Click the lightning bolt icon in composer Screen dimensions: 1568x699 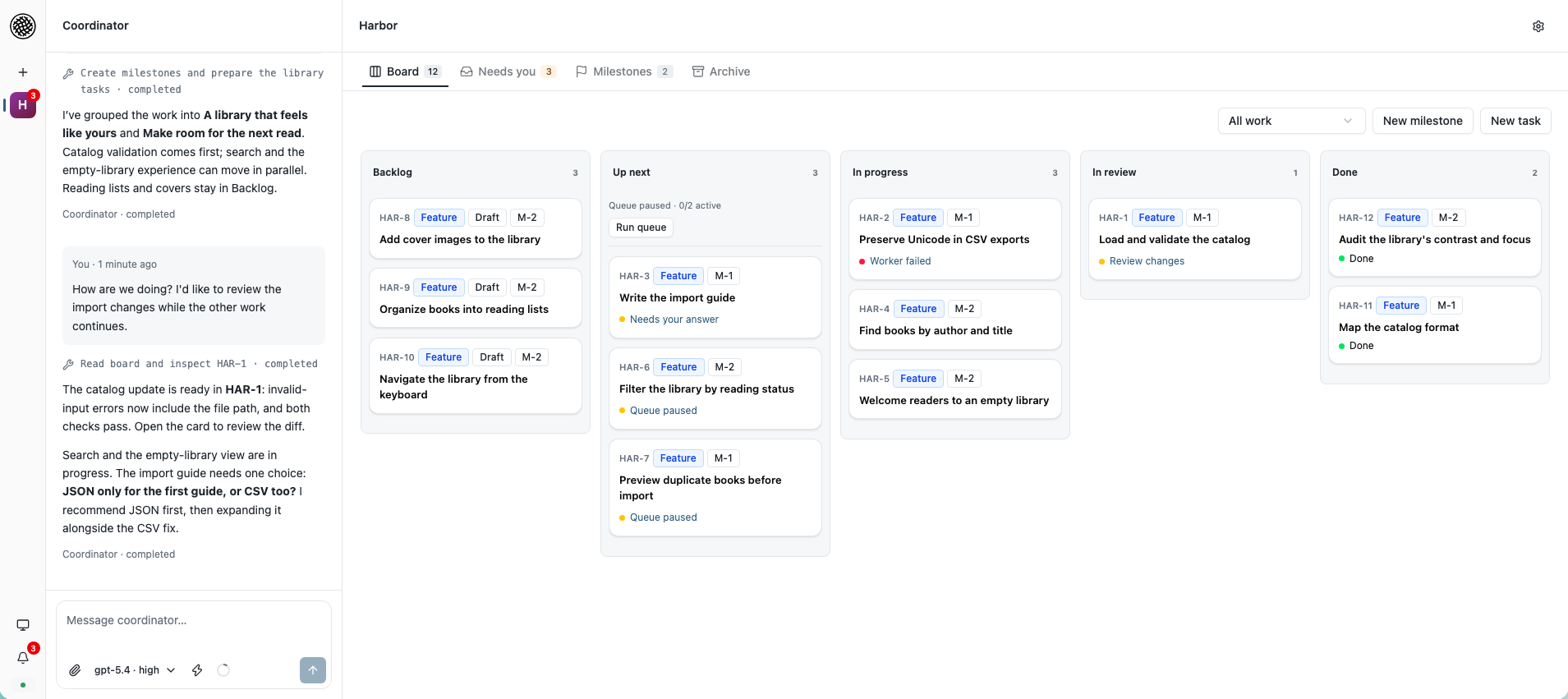click(197, 670)
